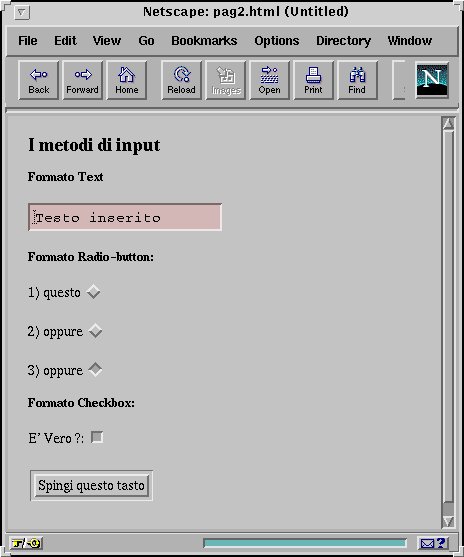This screenshot has width=464, height=557.
Task: Open the Bookmarks menu
Action: (204, 41)
